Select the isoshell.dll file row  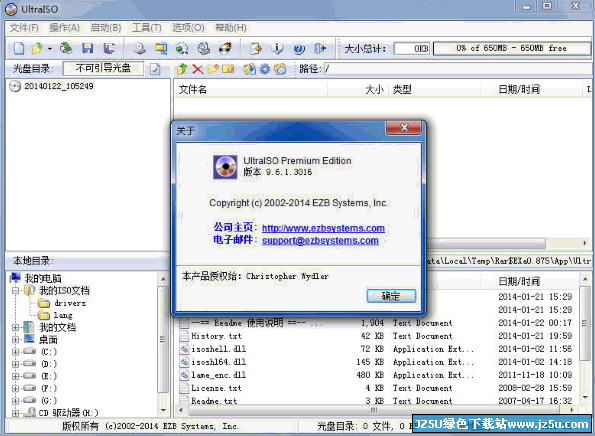378,349
